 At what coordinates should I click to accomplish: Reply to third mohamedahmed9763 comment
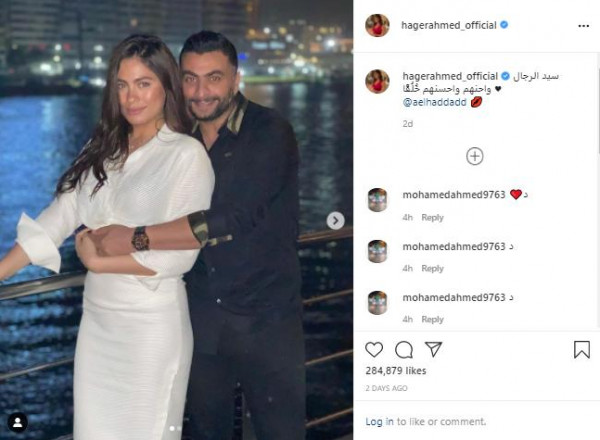432,319
